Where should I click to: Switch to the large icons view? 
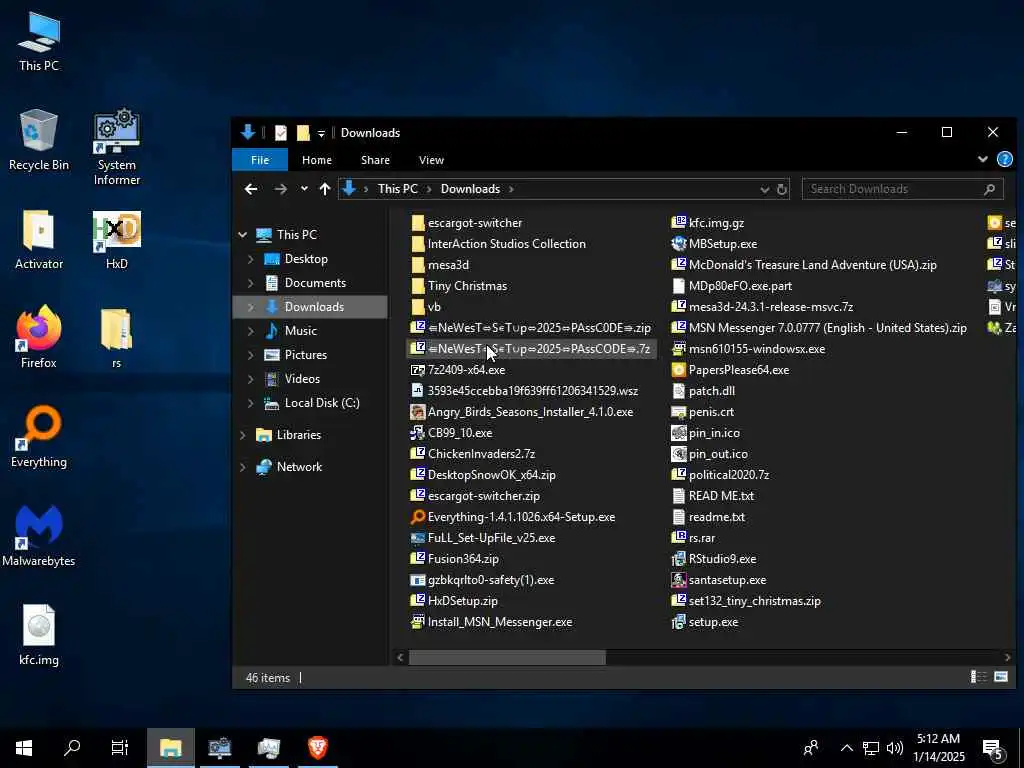[x=1000, y=677]
